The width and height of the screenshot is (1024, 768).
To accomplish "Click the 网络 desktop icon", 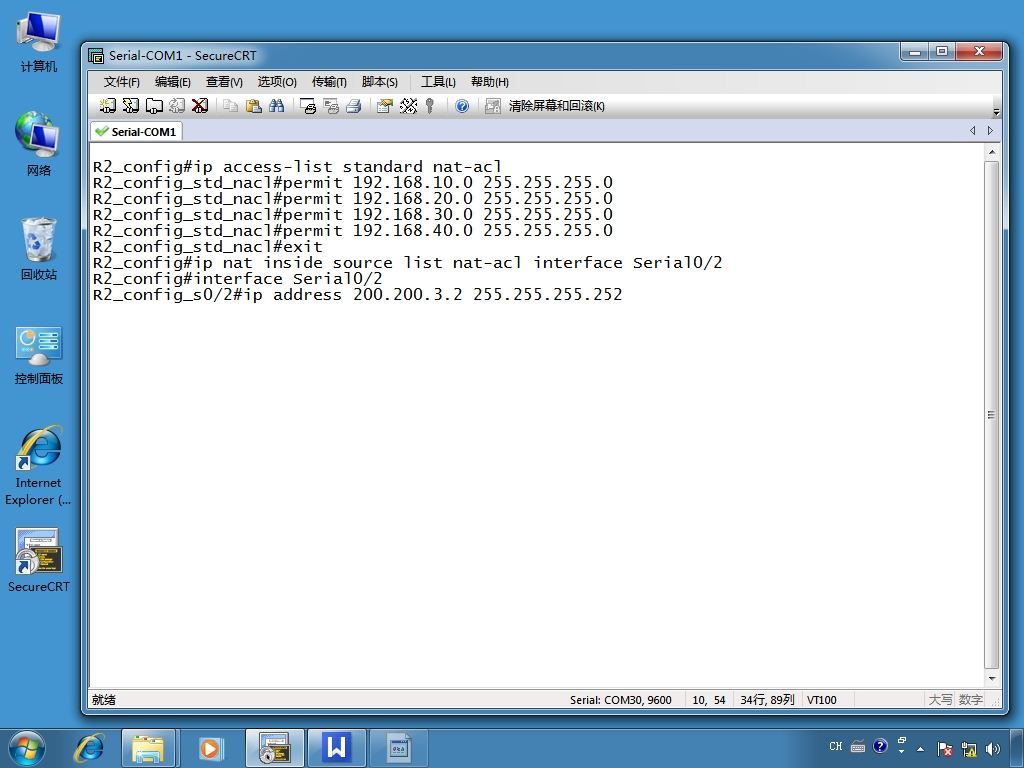I will click(x=39, y=144).
